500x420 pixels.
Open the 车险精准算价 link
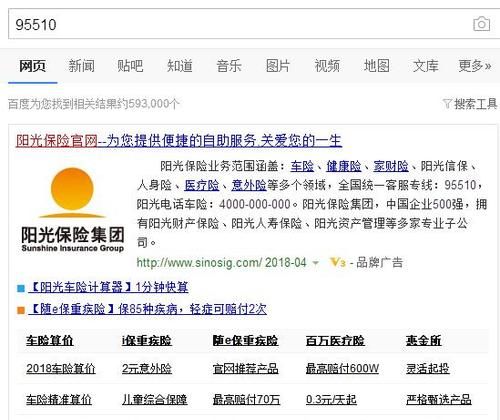click(x=59, y=399)
